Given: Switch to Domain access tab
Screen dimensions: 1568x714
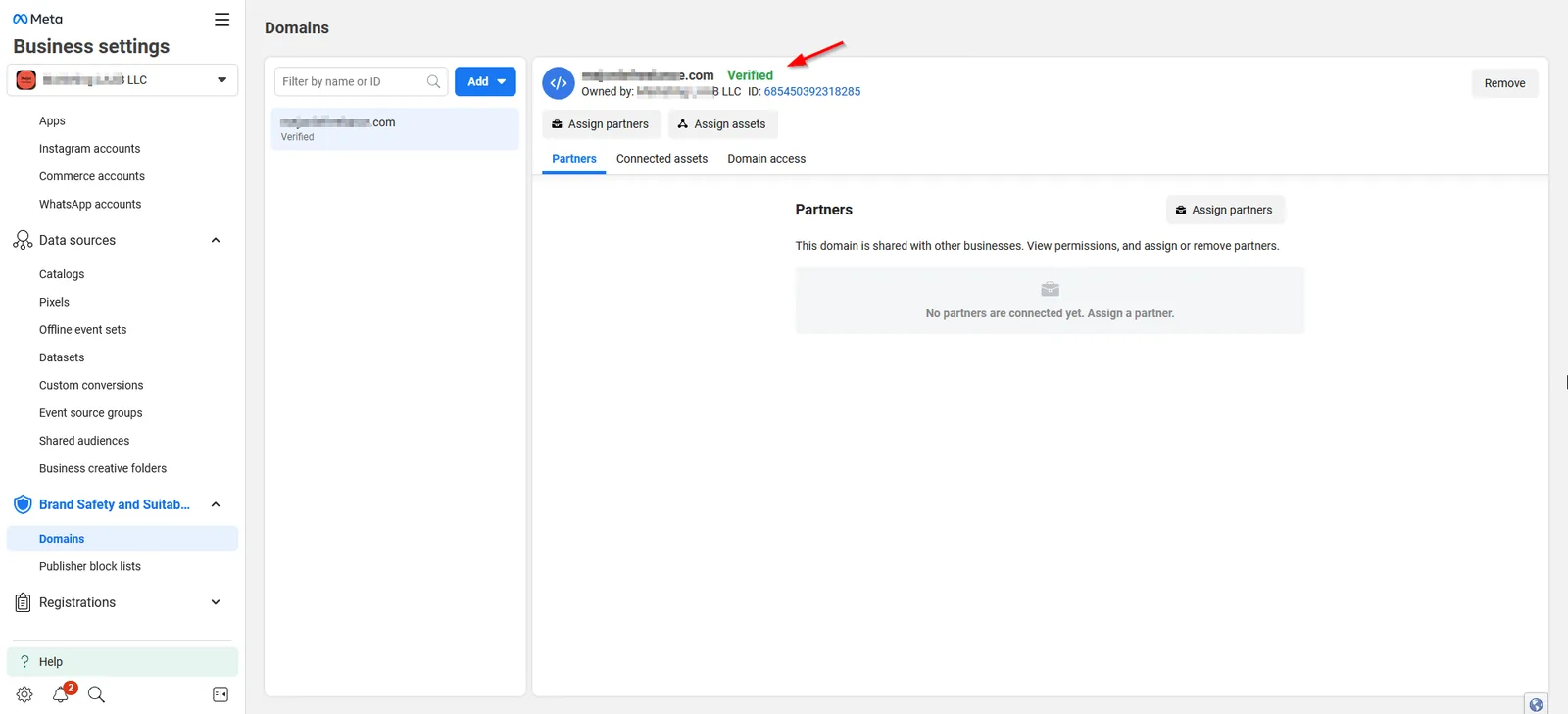Looking at the screenshot, I should [x=766, y=159].
